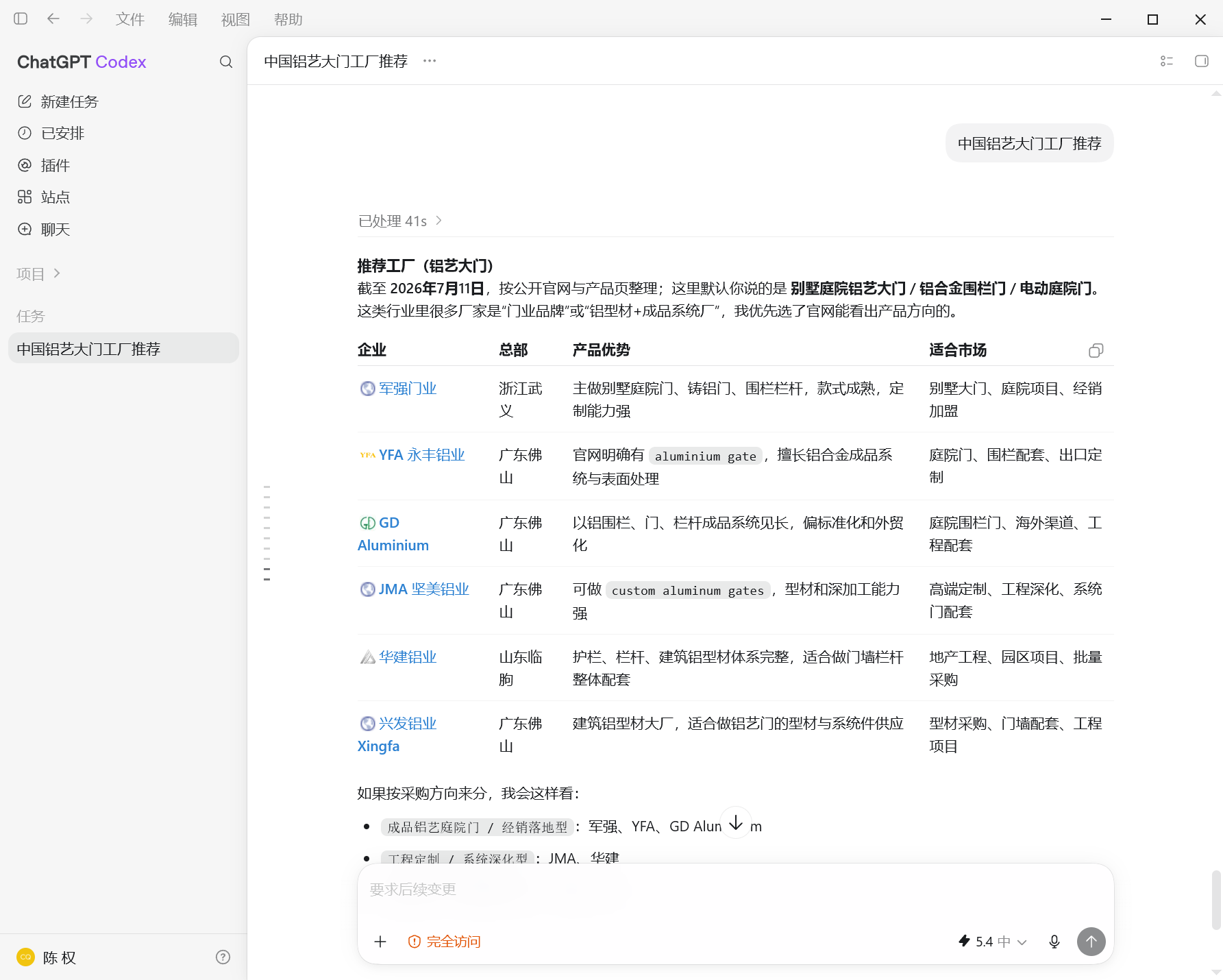This screenshot has width=1223, height=980.
Task: Click the aluminium gate code tag
Action: [705, 456]
